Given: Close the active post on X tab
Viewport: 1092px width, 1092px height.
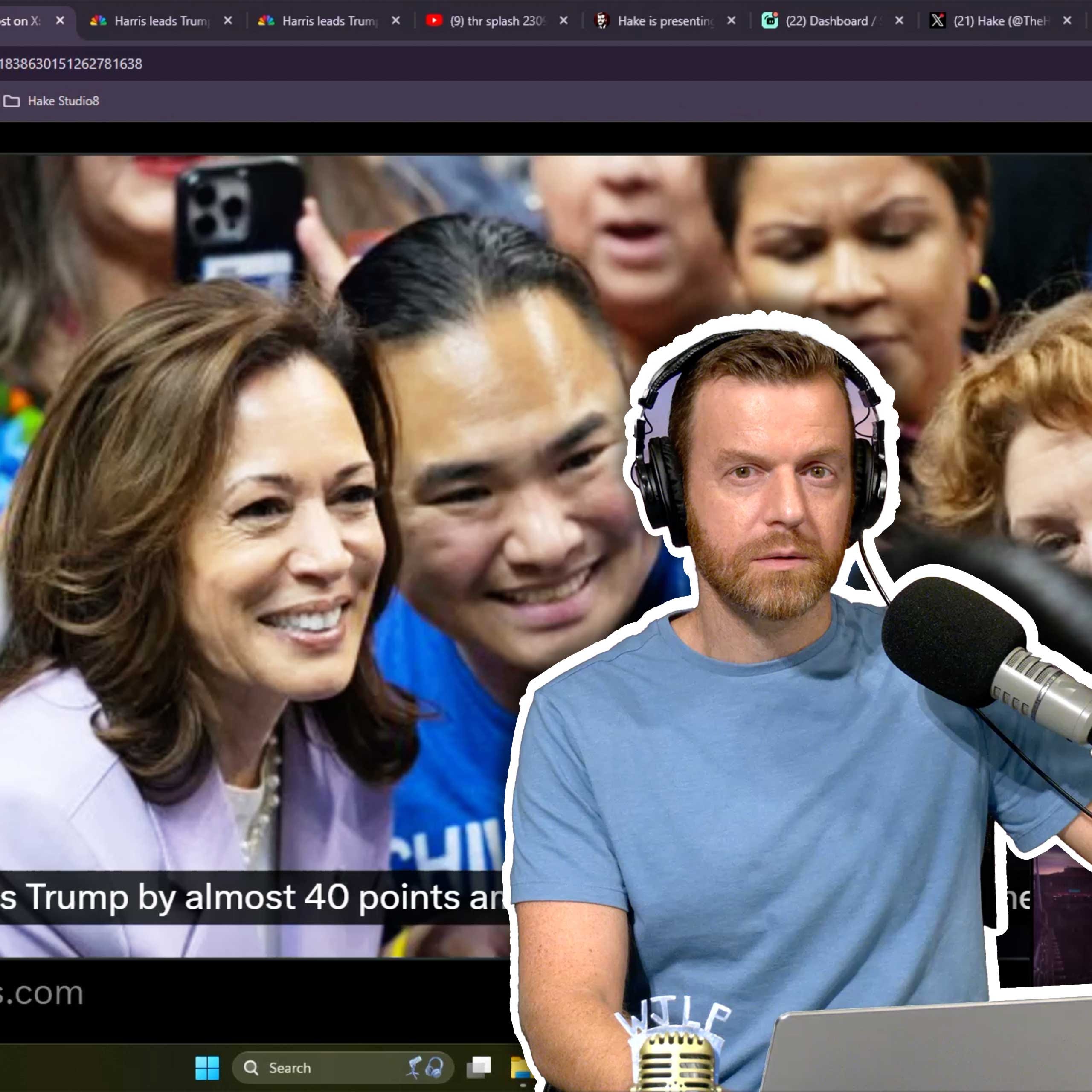Looking at the screenshot, I should (x=60, y=21).
